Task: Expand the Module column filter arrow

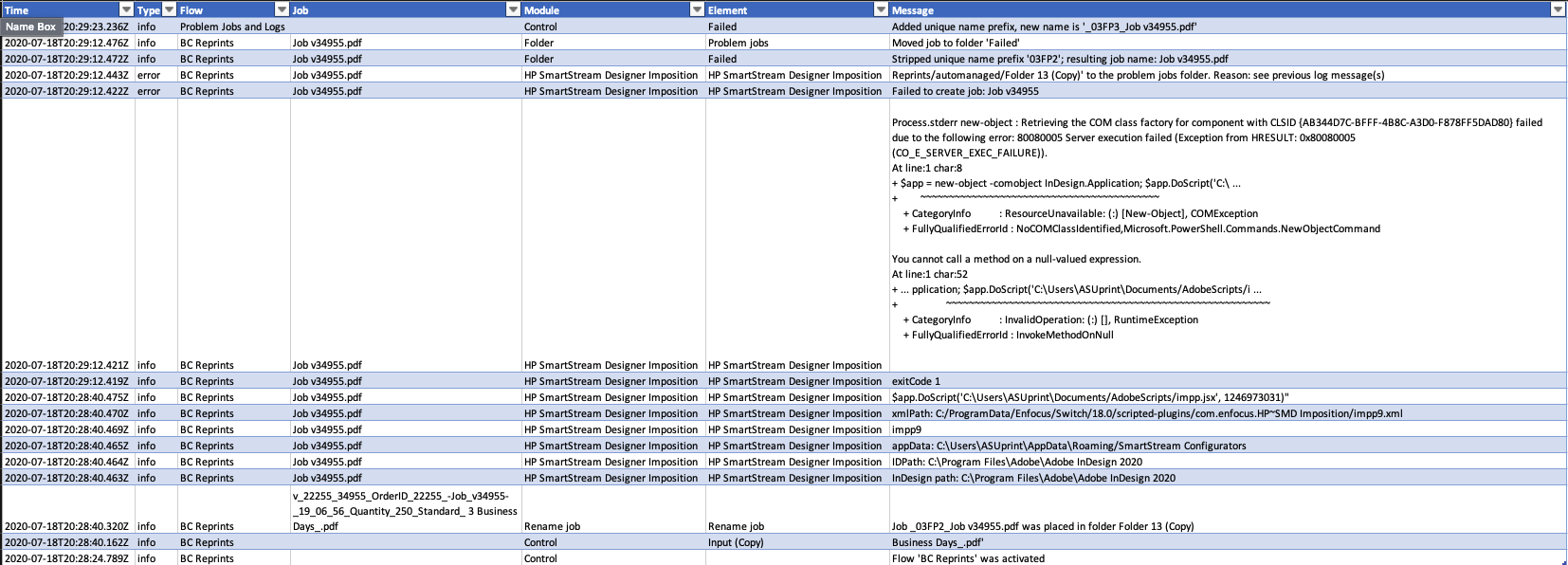Action: pos(697,9)
